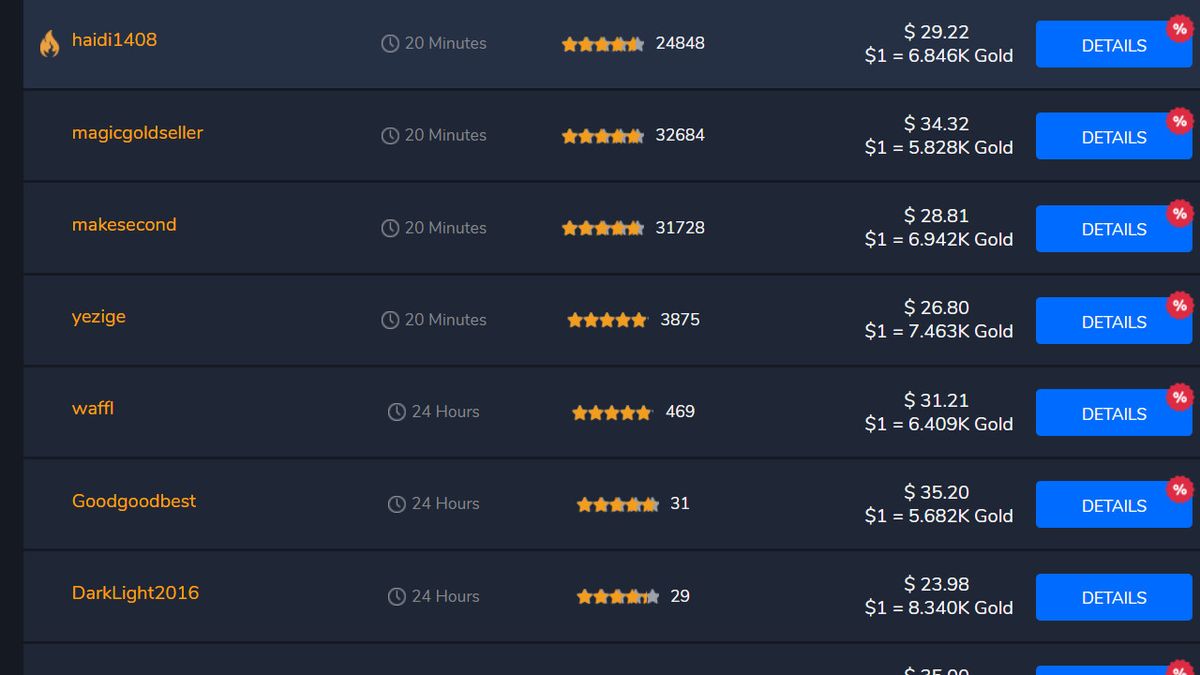1200x675 pixels.
Task: Click the discount percent badge beside makesecond's DETAILS button
Action: [x=1180, y=213]
